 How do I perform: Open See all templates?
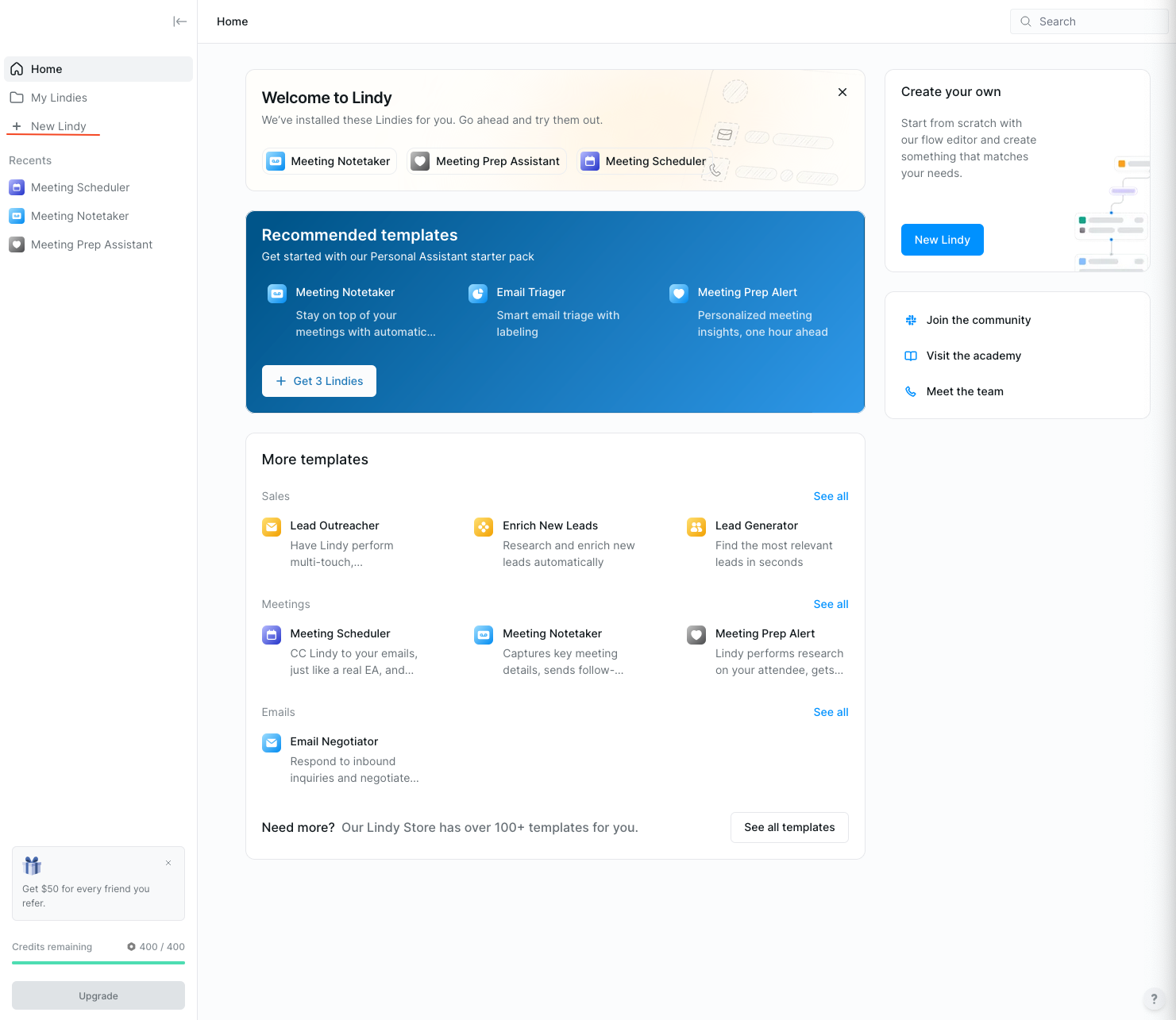click(x=789, y=827)
